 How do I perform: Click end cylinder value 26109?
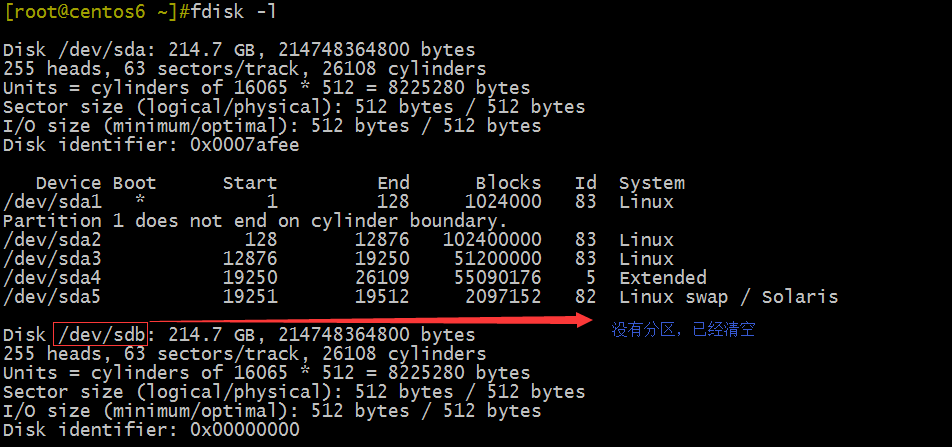382,278
